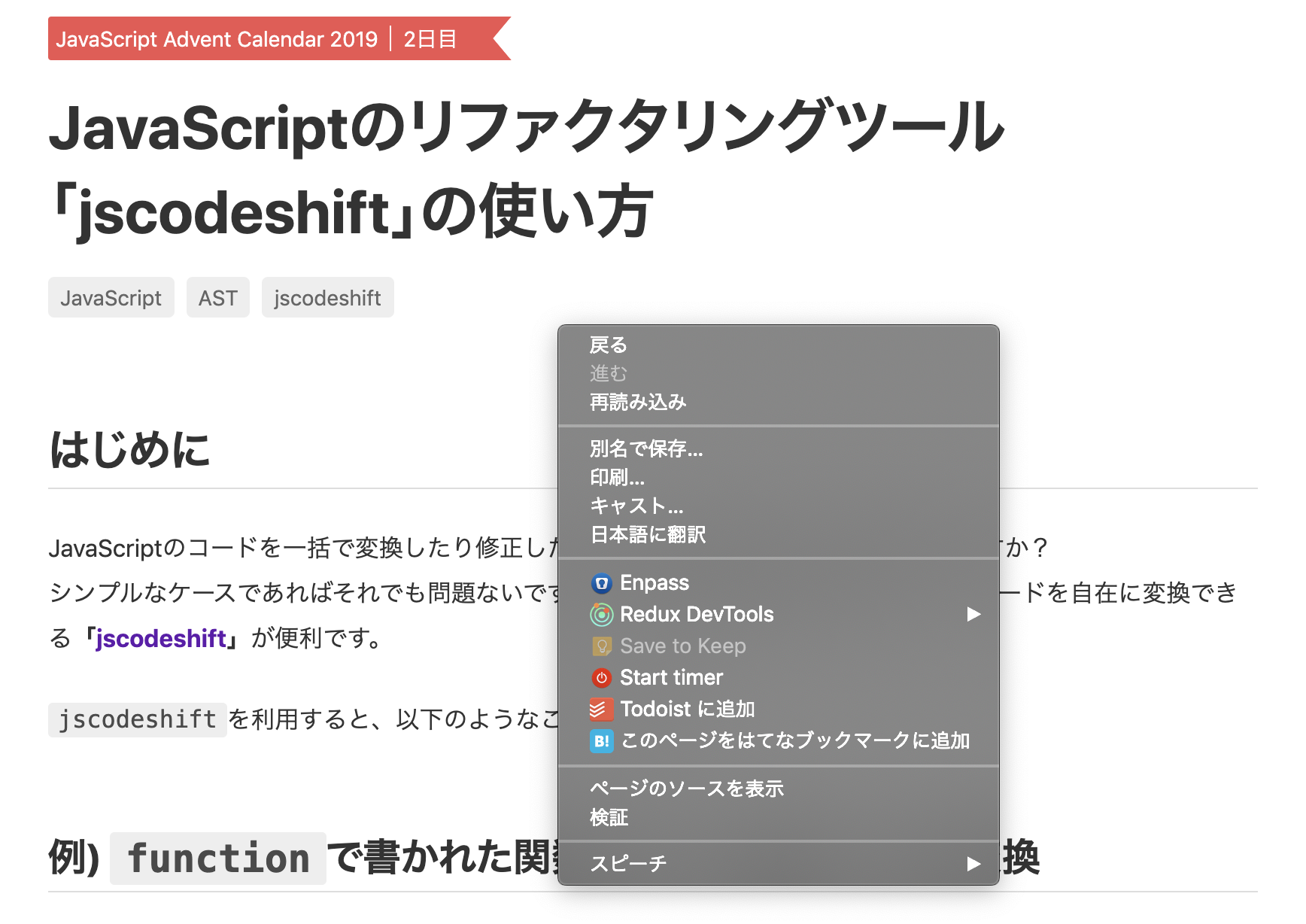
Task: Click the JavaScript tag button
Action: point(111,298)
